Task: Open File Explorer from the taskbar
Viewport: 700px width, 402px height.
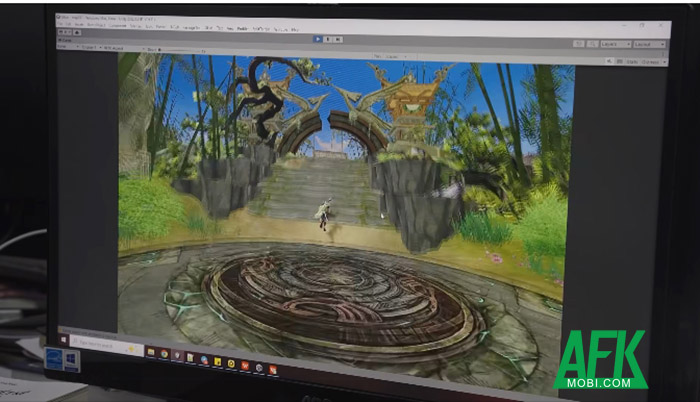Action: [x=151, y=352]
